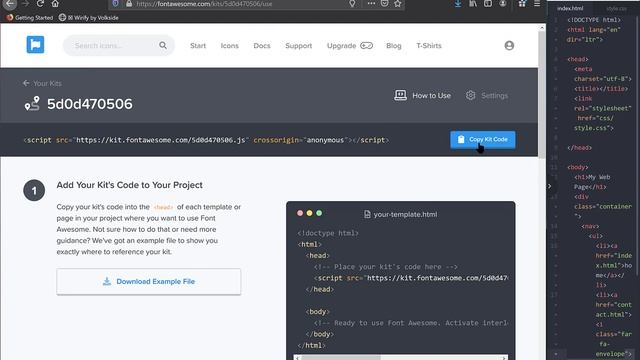Click the Save to Pocket icon
The height and width of the screenshot is (360, 640).
point(384,3)
